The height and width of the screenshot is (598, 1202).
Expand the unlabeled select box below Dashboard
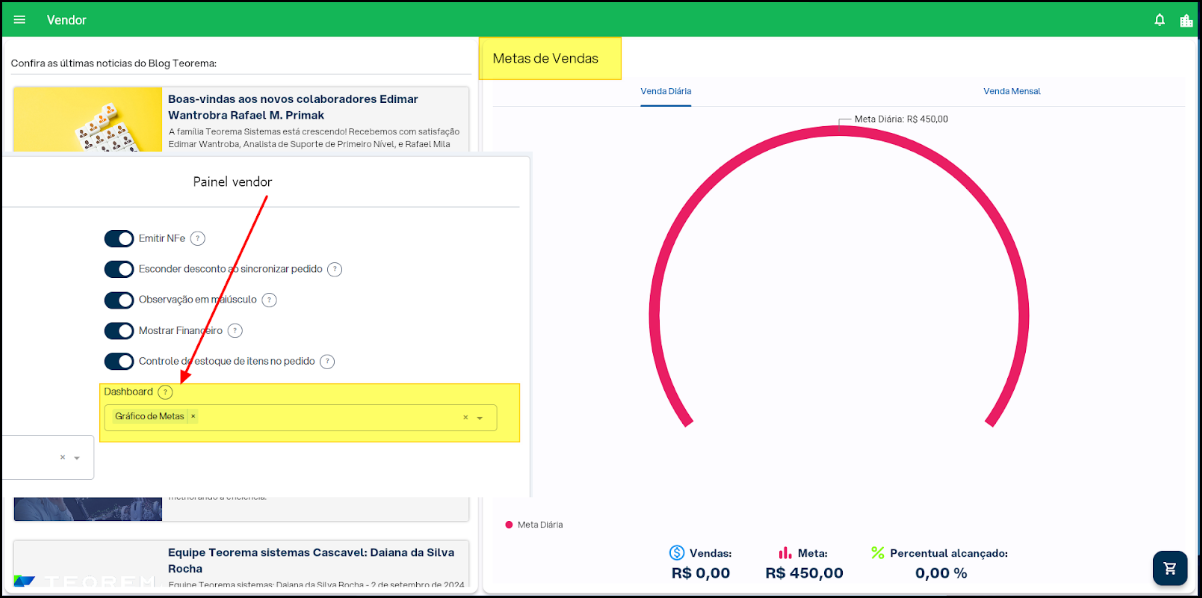point(77,457)
